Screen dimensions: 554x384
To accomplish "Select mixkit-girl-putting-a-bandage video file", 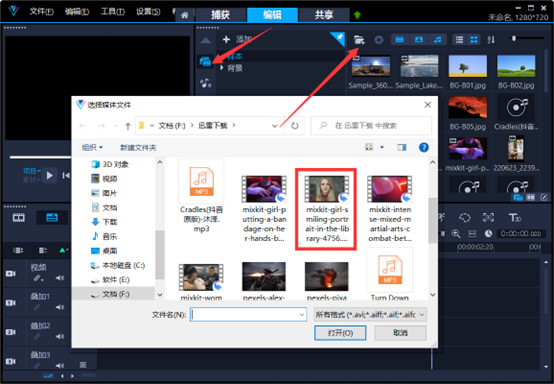I will pos(264,208).
